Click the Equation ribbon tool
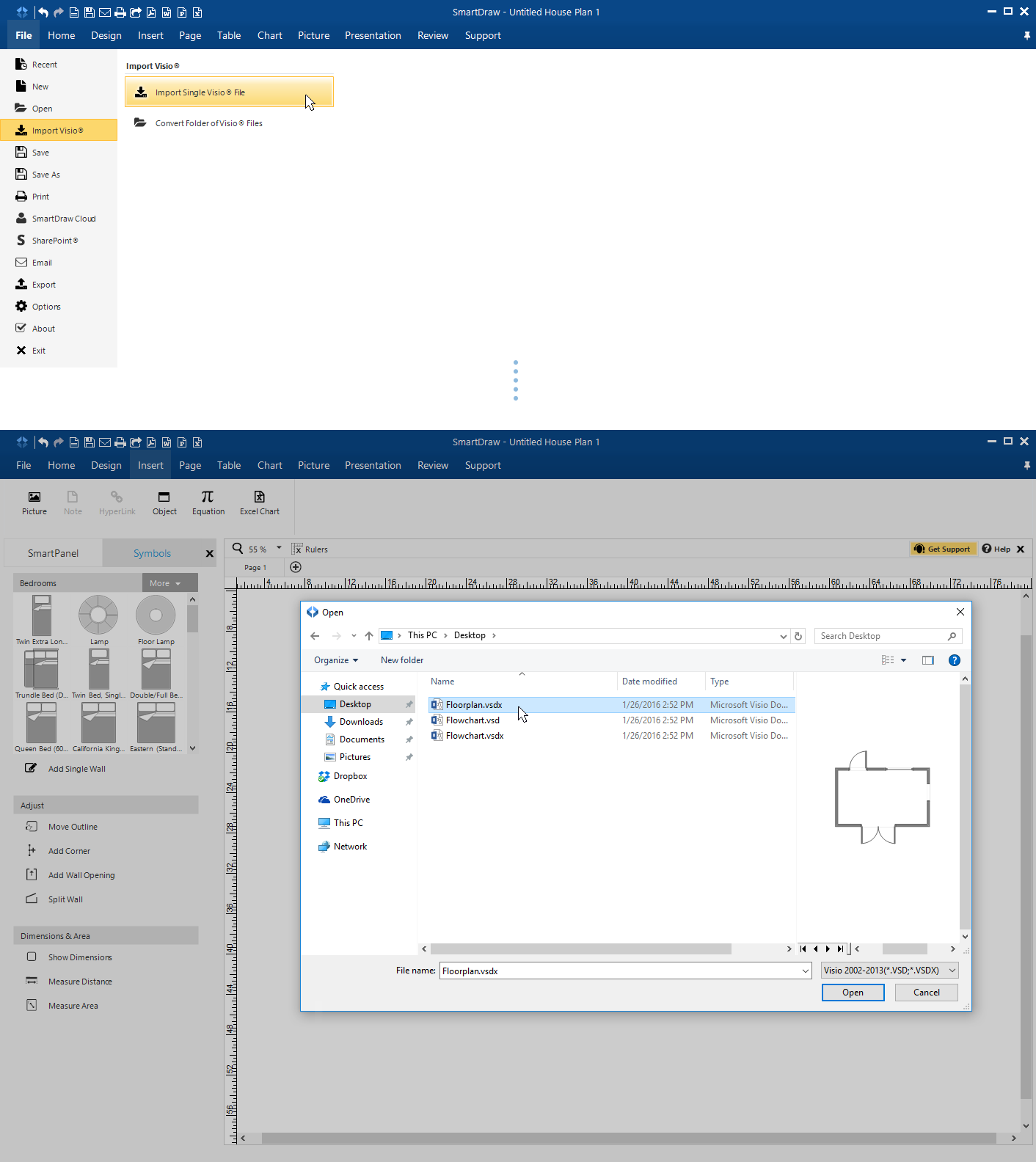The height and width of the screenshot is (1162, 1036). [x=208, y=503]
